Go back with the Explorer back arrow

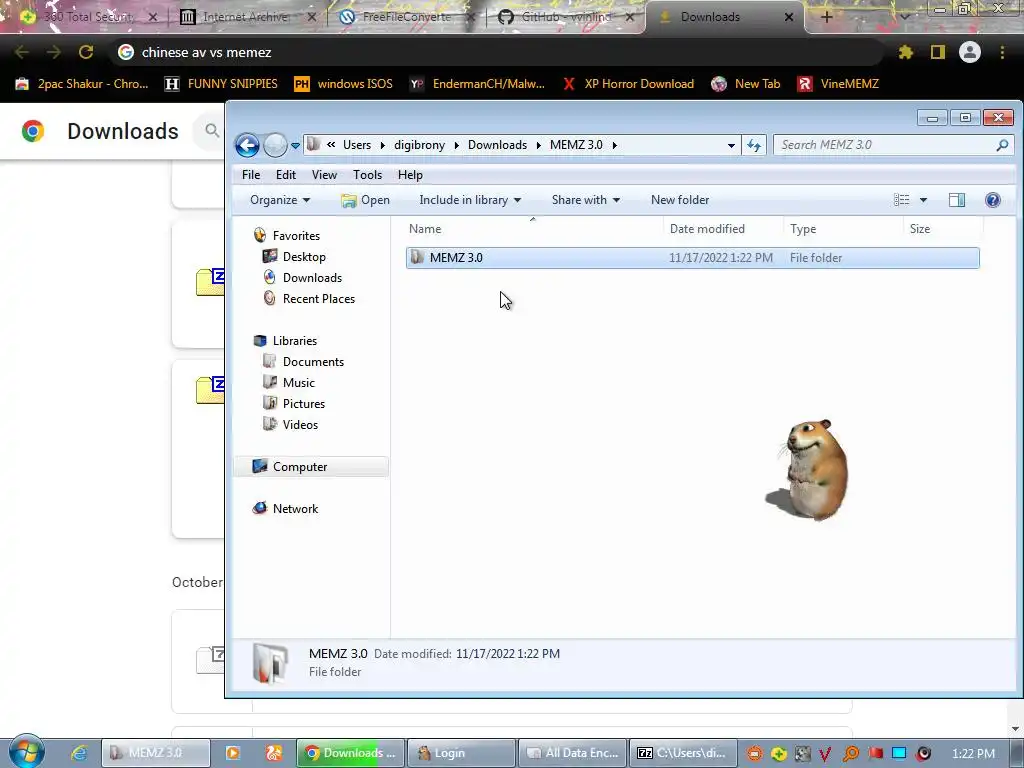248,145
